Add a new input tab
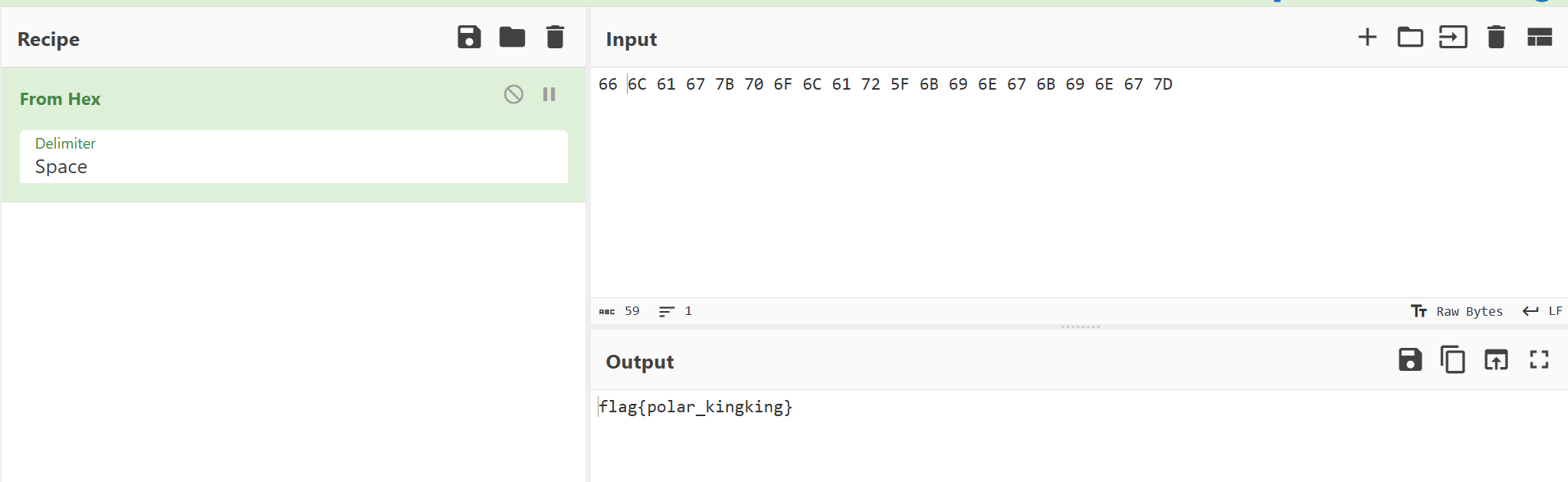 point(1367,37)
